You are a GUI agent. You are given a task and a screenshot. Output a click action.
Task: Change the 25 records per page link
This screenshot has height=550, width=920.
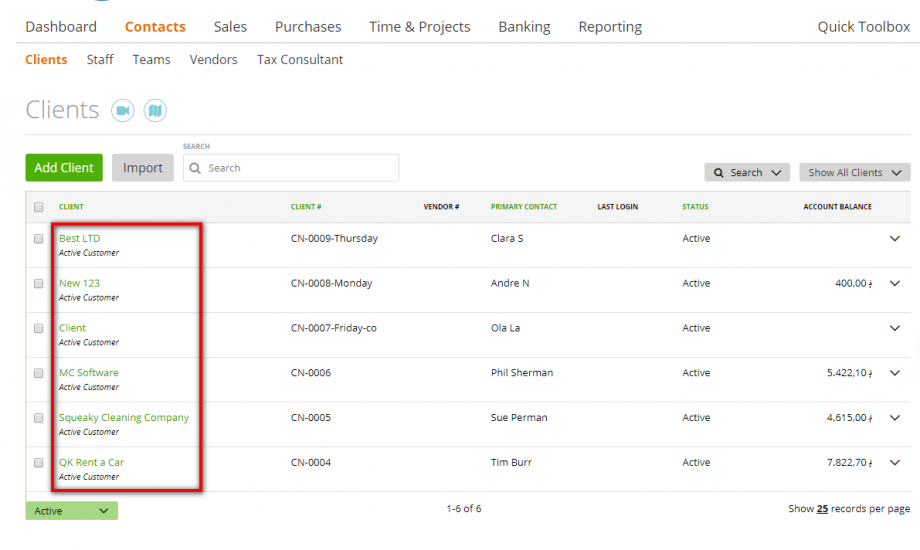point(822,508)
